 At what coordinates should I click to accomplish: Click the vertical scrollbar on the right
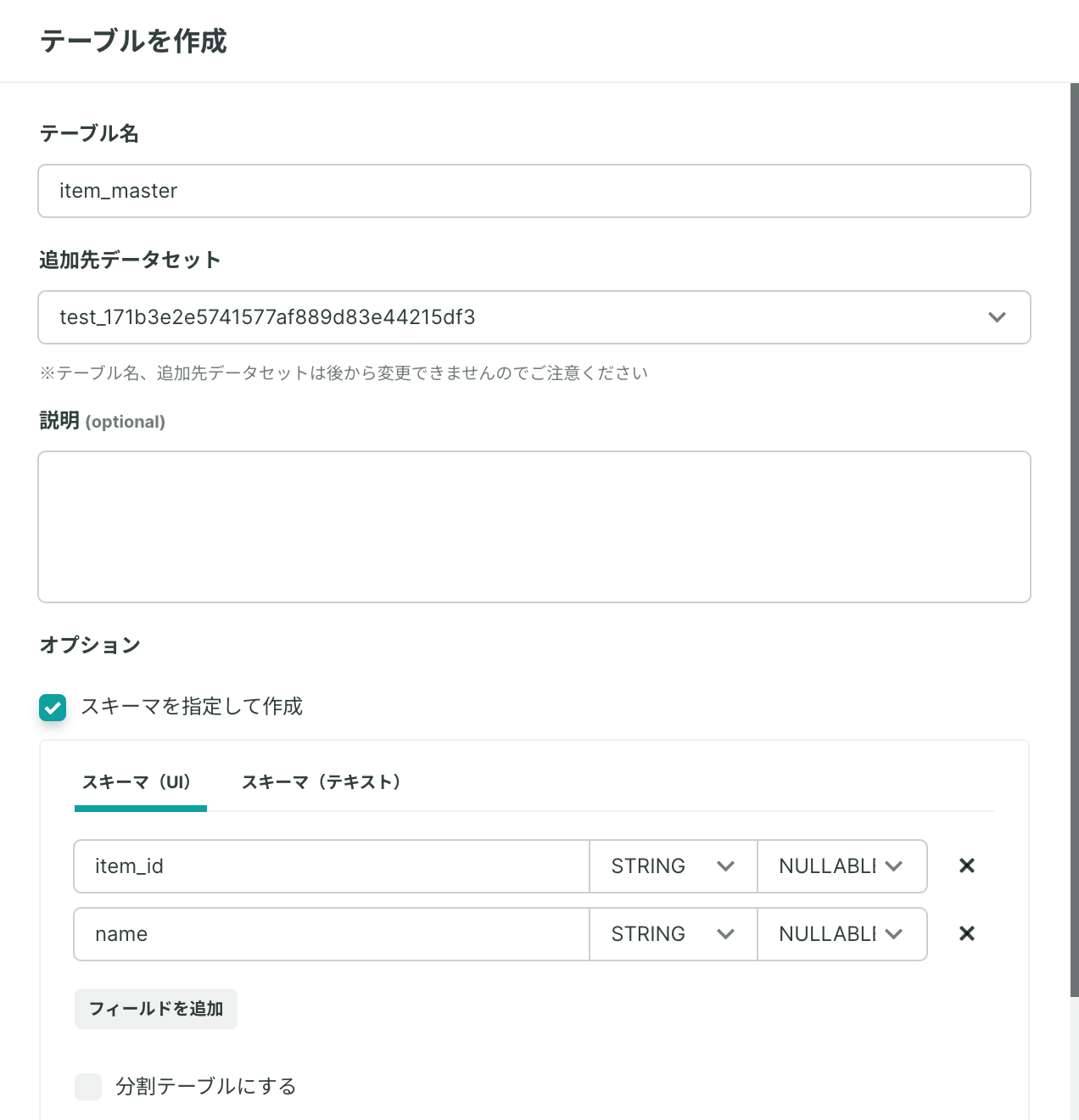coord(1074,540)
